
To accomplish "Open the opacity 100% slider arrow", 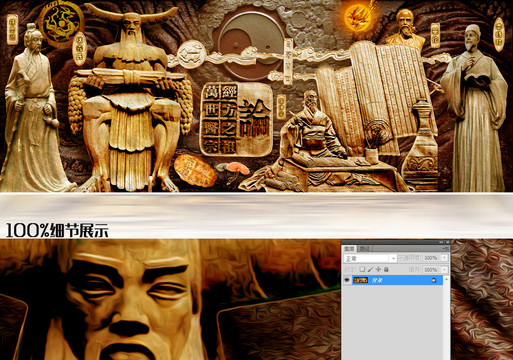I will [x=444, y=258].
